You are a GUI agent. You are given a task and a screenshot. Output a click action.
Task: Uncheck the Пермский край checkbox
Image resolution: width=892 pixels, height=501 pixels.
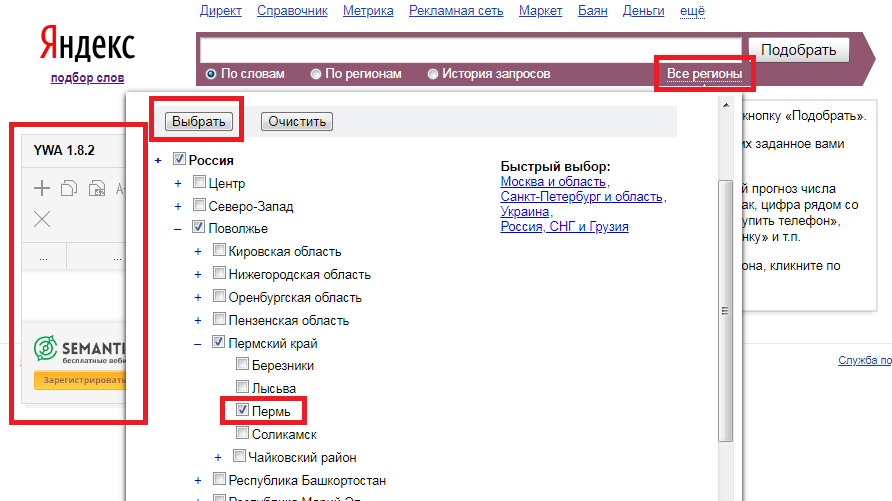(218, 342)
